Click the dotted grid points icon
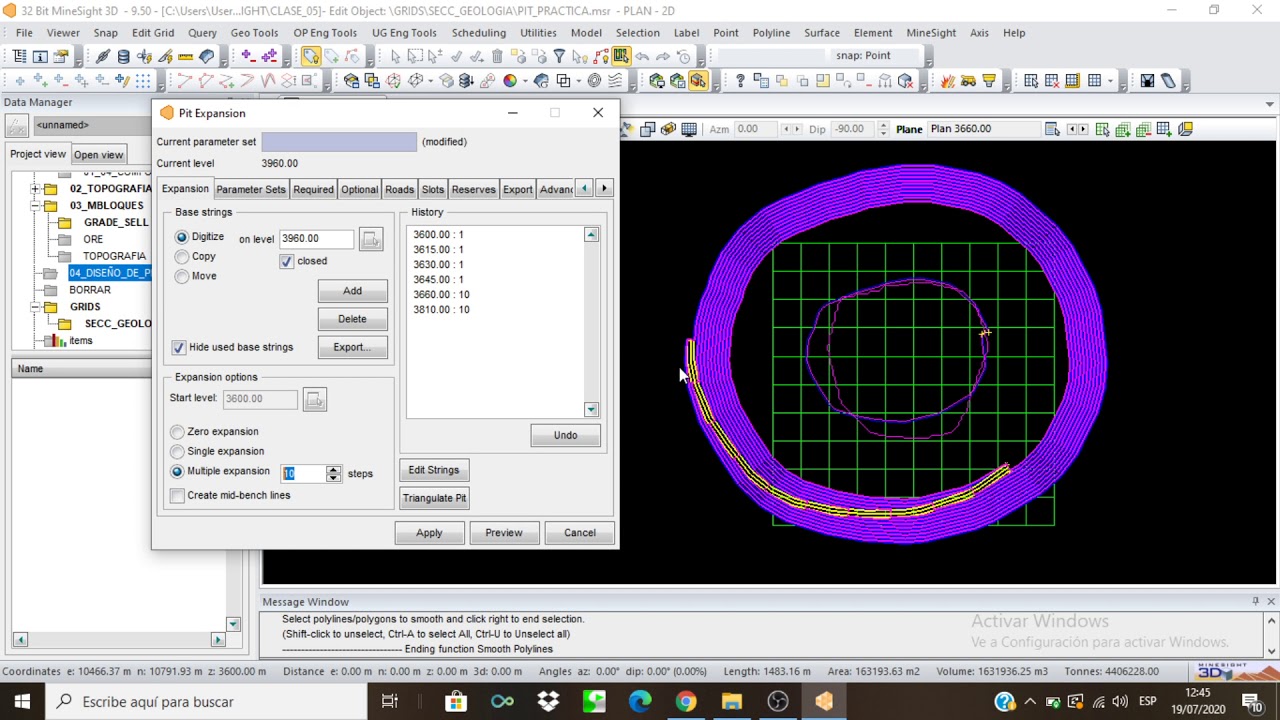 tap(143, 80)
